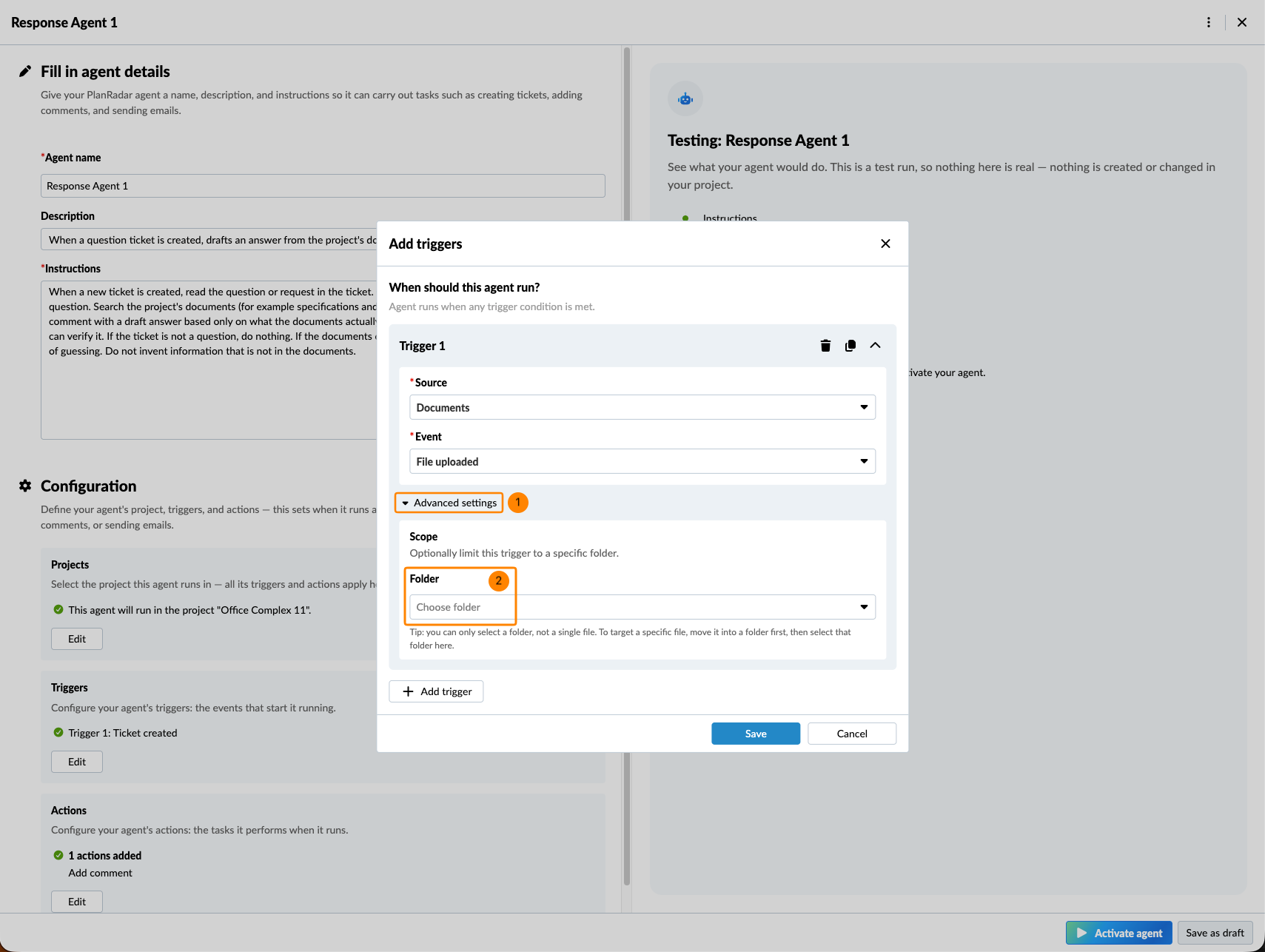Click green check next to 1 actions added
1265x952 pixels.
[x=58, y=855]
